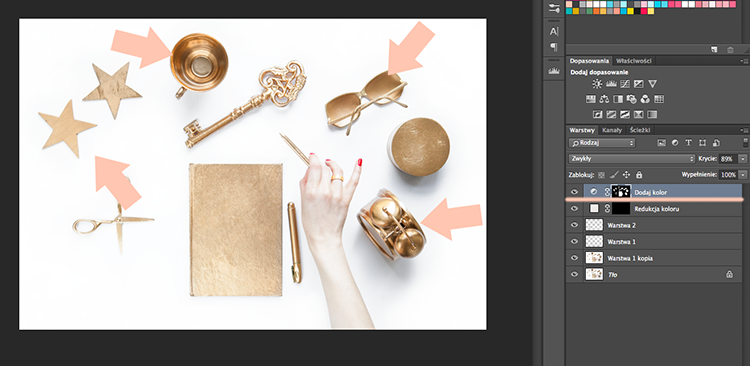Hide the Redukcja koloru layer

click(x=574, y=209)
